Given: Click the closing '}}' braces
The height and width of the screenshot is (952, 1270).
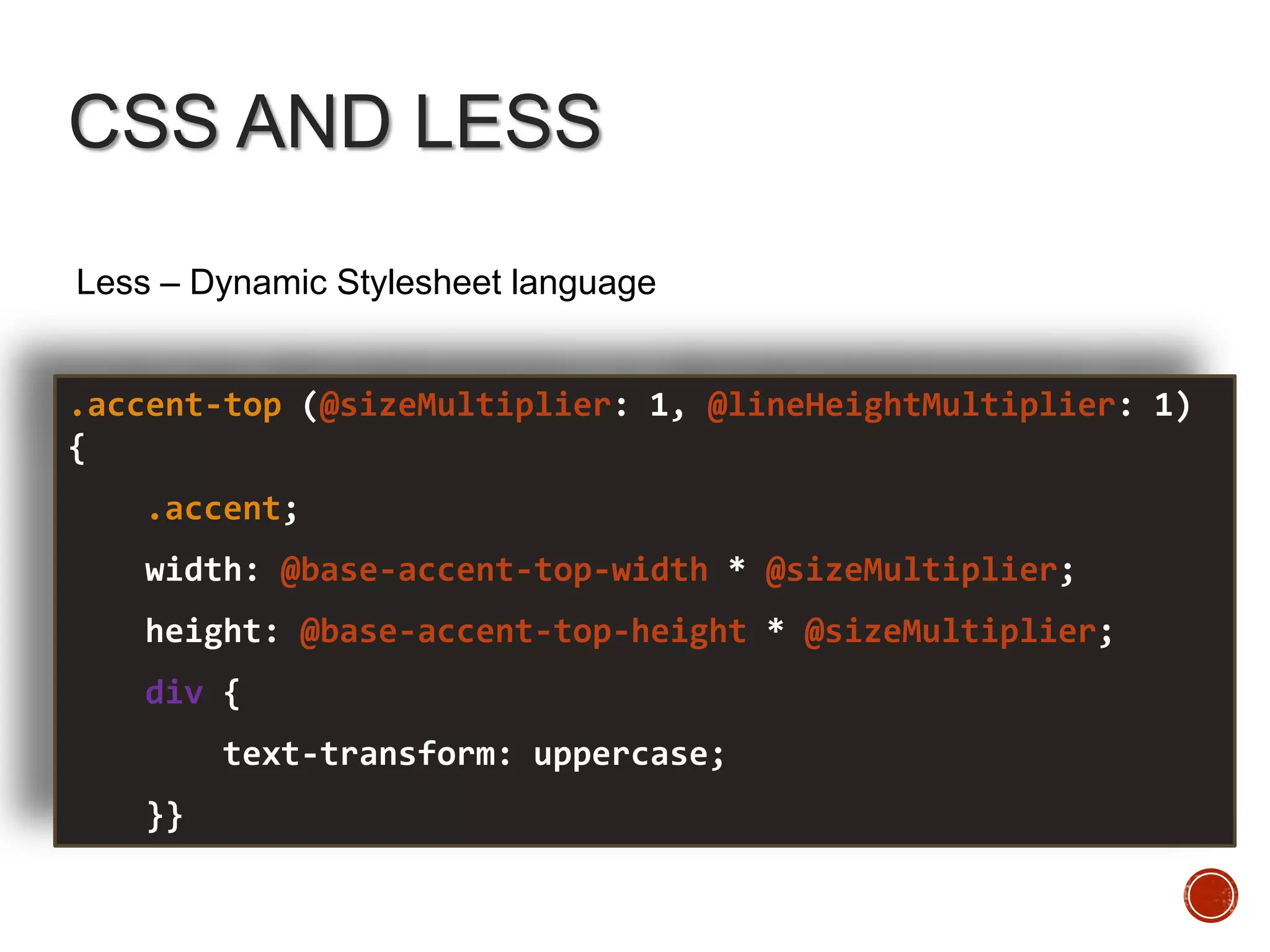Looking at the screenshot, I should point(165,816).
